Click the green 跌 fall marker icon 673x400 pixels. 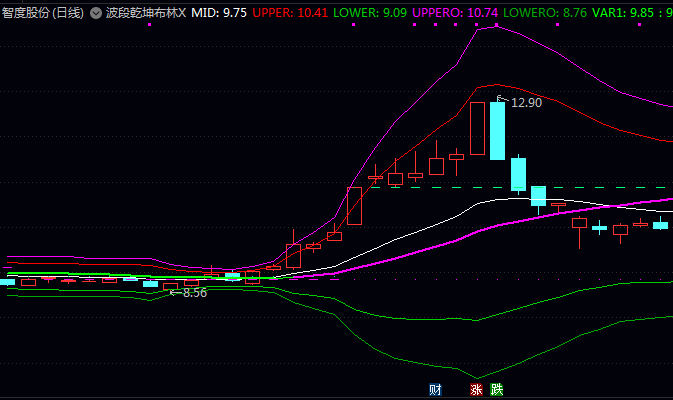(497, 390)
